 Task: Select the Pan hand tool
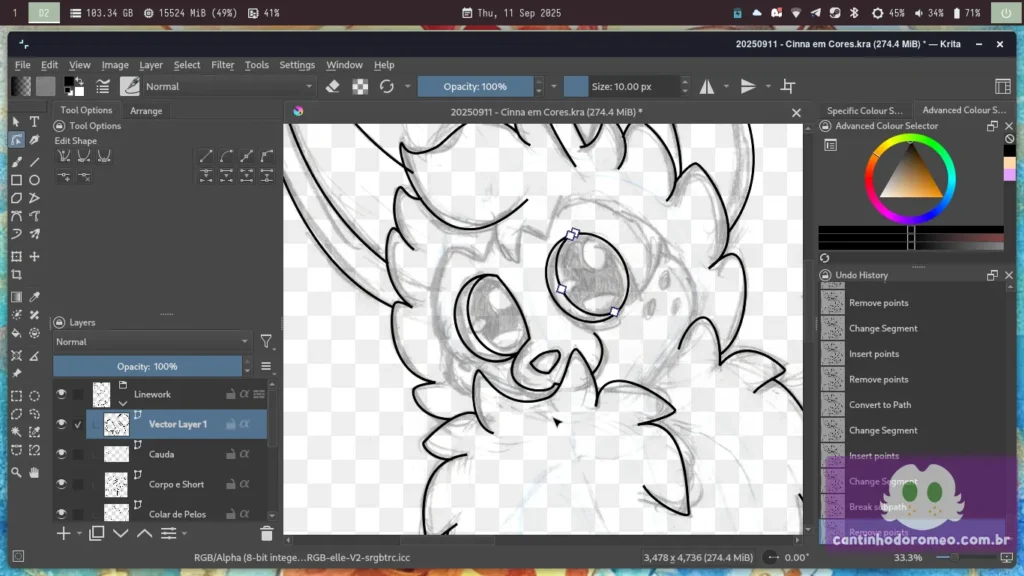click(35, 472)
